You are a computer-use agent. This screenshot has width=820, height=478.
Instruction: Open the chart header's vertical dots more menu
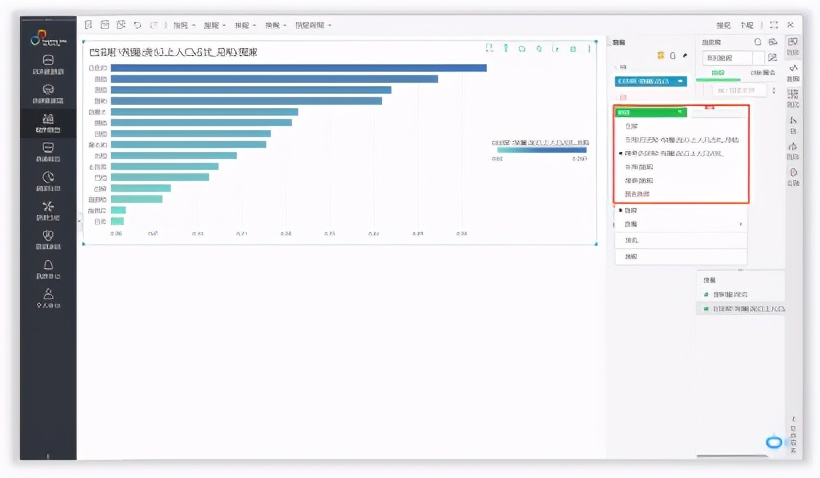589,49
